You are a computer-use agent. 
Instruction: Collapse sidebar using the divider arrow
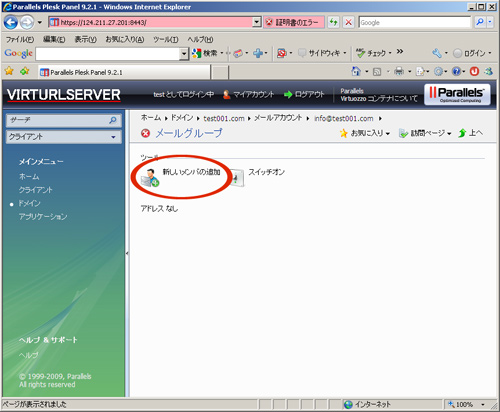coord(127,253)
